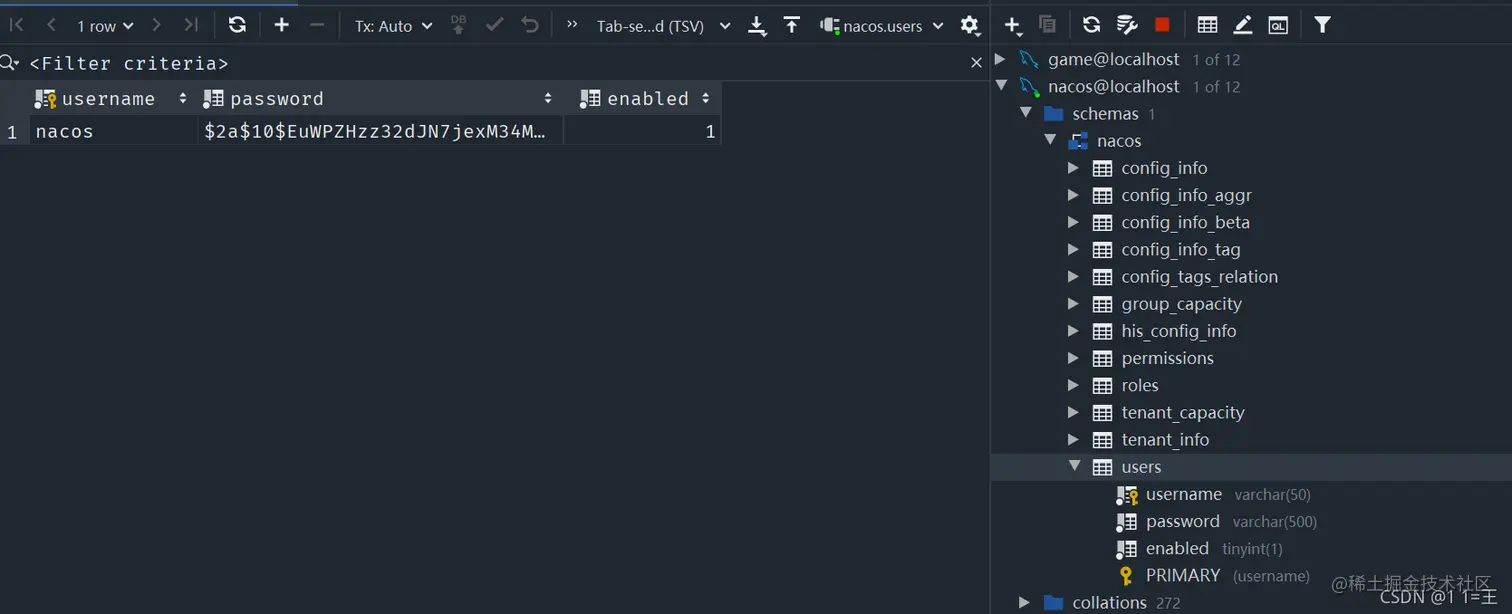Open the nacos.users target dropdown
1512x614 pixels.
[882, 26]
